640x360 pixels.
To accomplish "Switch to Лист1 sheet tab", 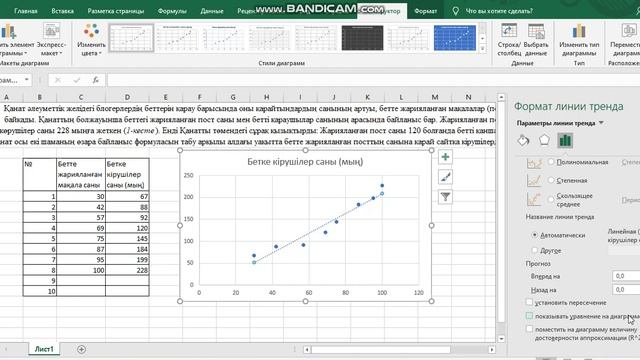I will pos(44,349).
